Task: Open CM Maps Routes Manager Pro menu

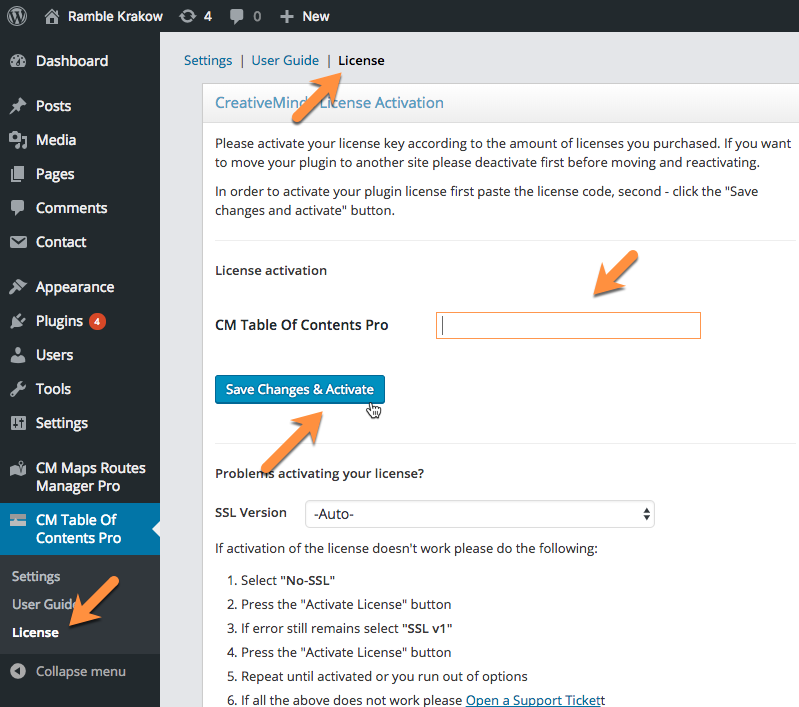Action: coord(91,477)
